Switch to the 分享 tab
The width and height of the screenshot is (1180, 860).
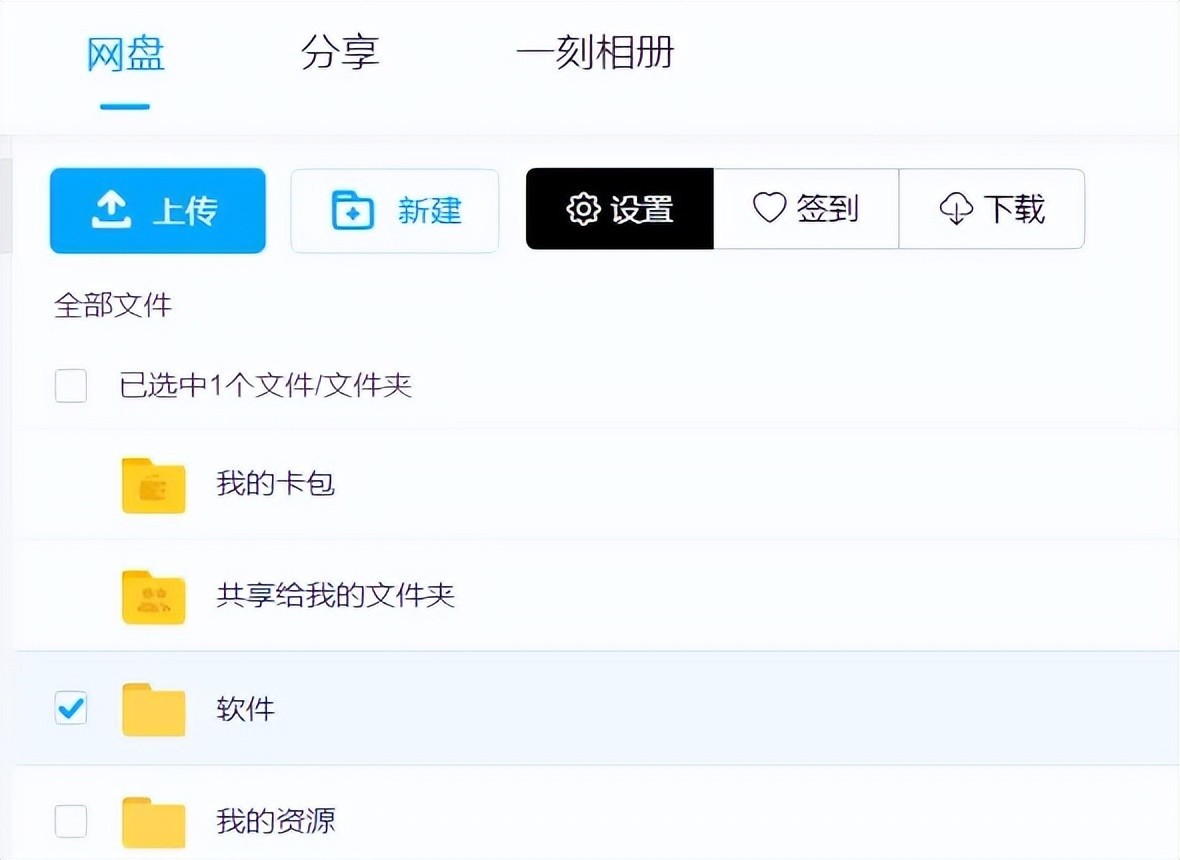340,53
